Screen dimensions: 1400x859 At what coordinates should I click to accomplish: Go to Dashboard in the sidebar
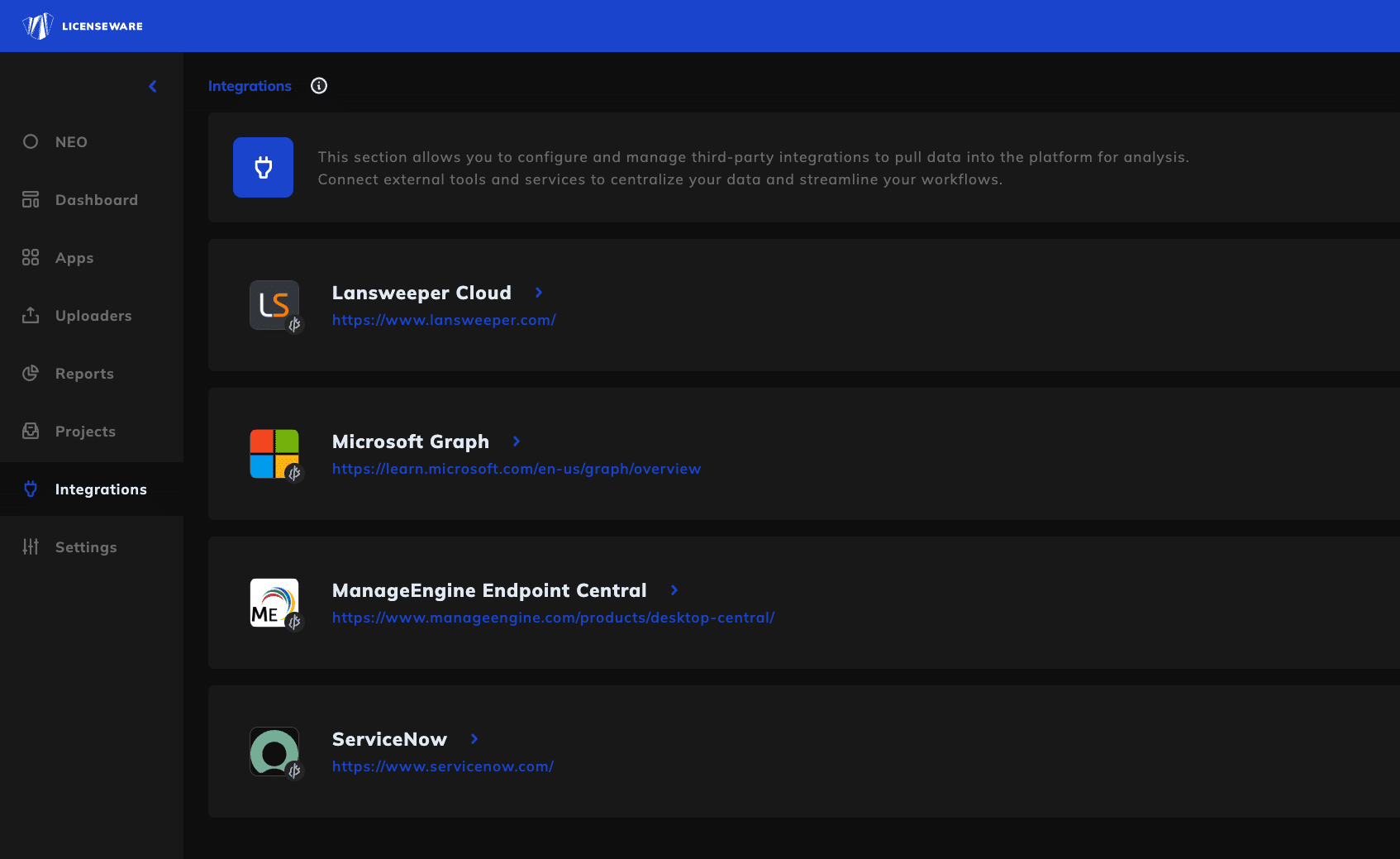pos(96,200)
